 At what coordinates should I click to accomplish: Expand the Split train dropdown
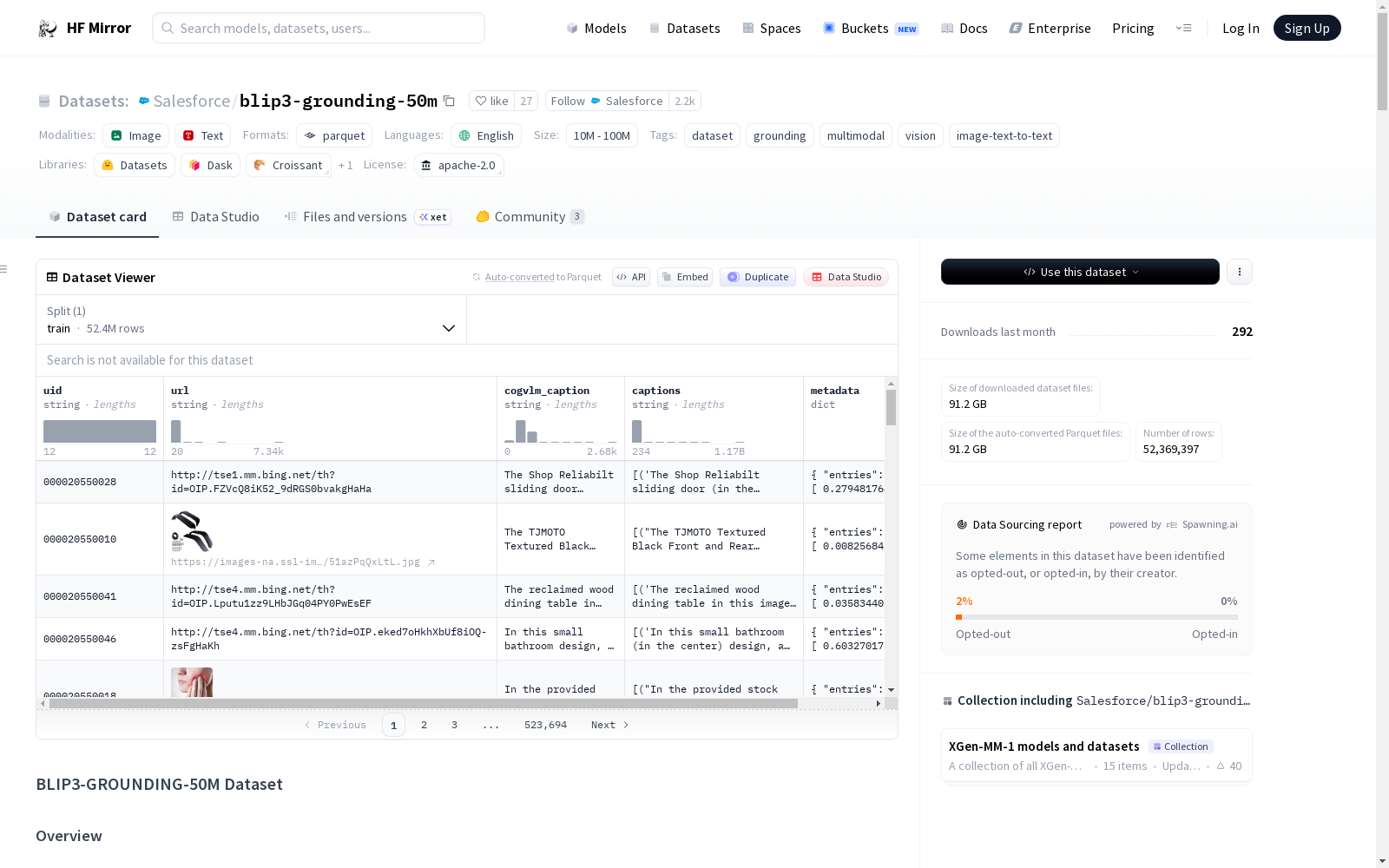tap(251, 319)
